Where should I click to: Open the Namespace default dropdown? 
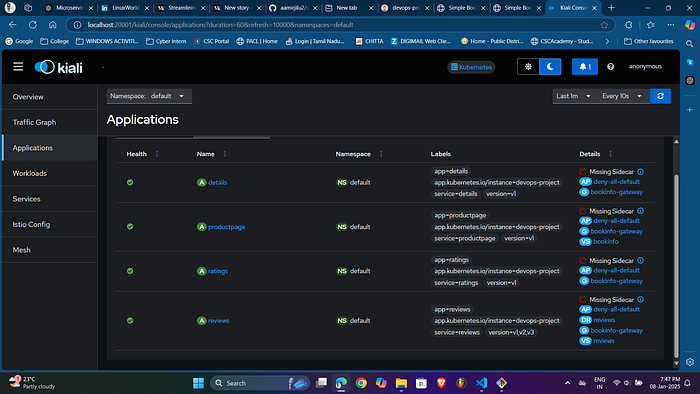click(149, 96)
